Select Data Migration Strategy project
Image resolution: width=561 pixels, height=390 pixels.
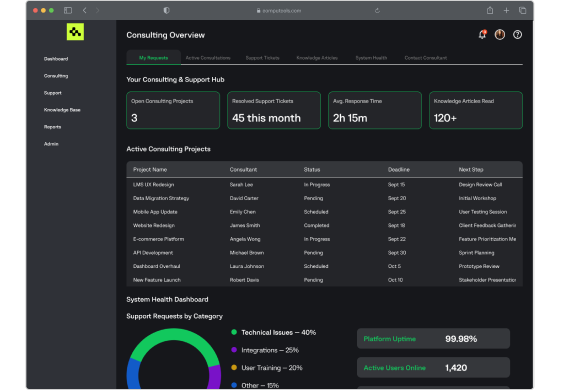(x=325, y=198)
